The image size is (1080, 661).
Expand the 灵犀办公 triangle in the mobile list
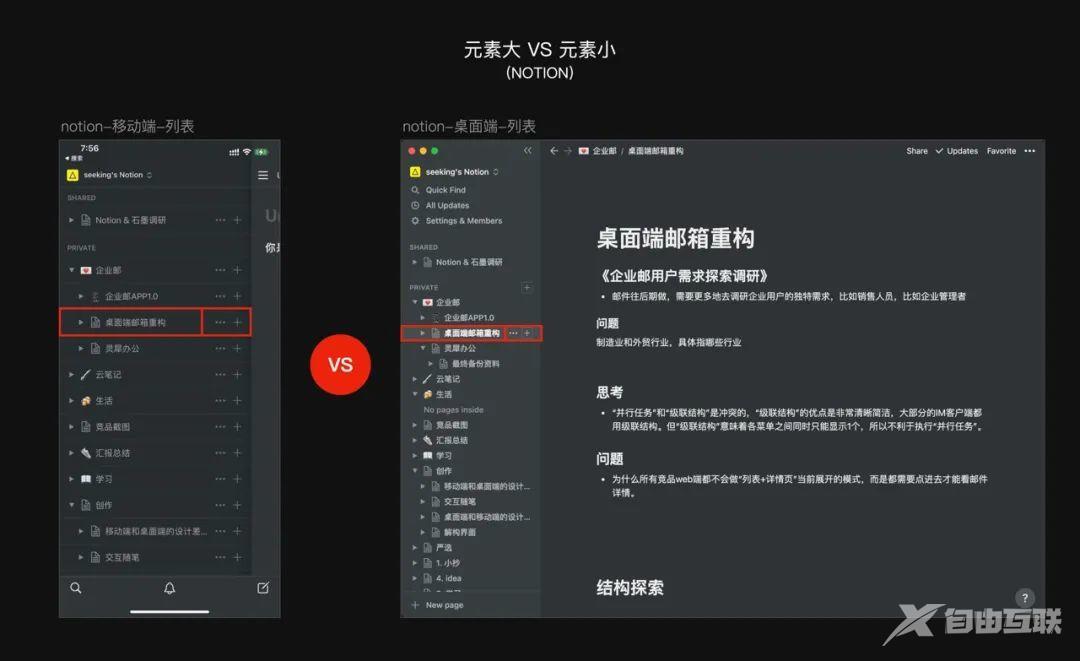[81, 348]
